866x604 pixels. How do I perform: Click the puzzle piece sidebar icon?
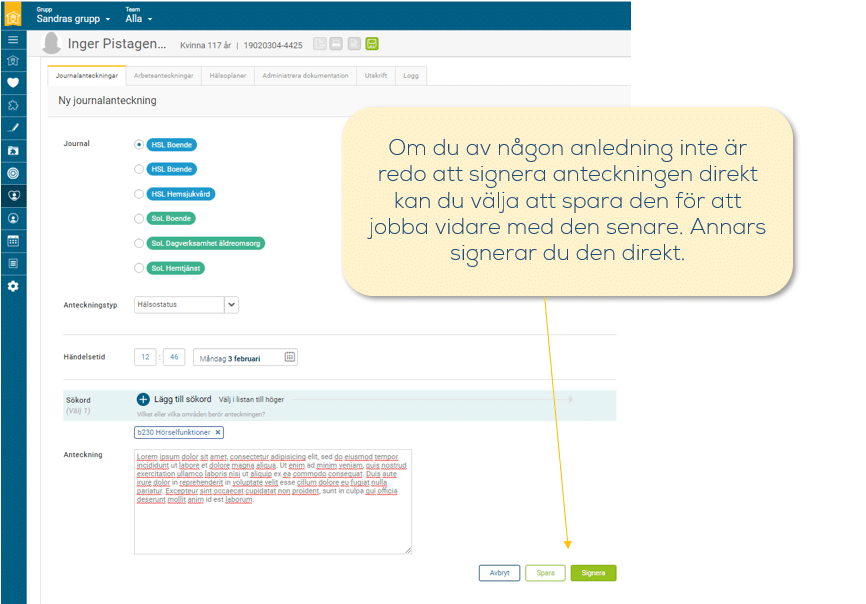(x=13, y=105)
